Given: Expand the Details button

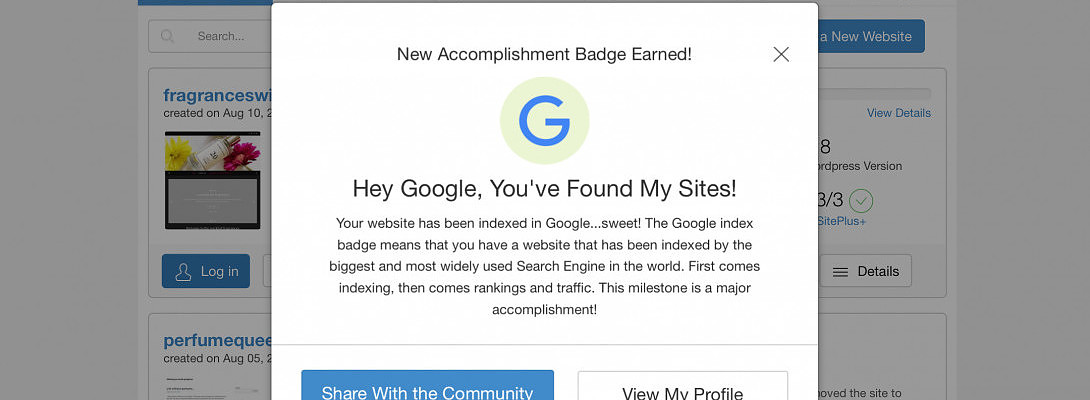Looking at the screenshot, I should click(865, 271).
